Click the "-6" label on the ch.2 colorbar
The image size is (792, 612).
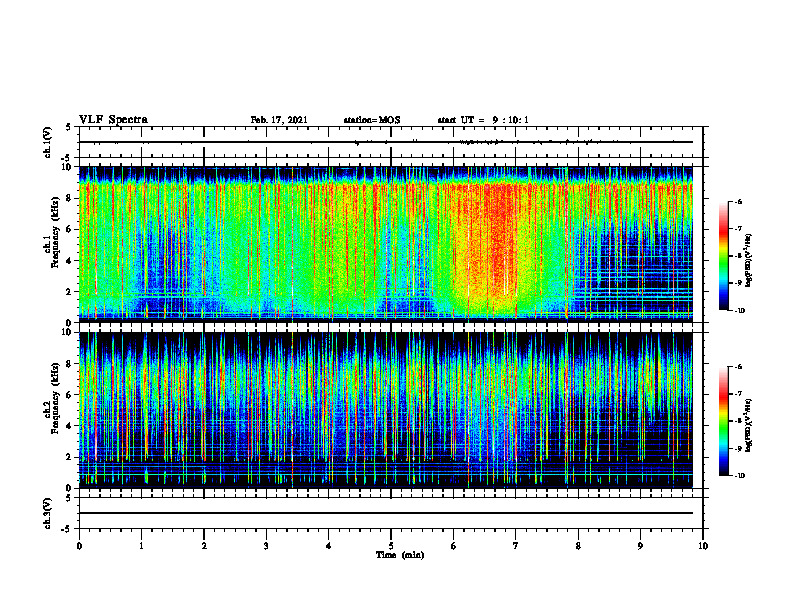point(737,367)
